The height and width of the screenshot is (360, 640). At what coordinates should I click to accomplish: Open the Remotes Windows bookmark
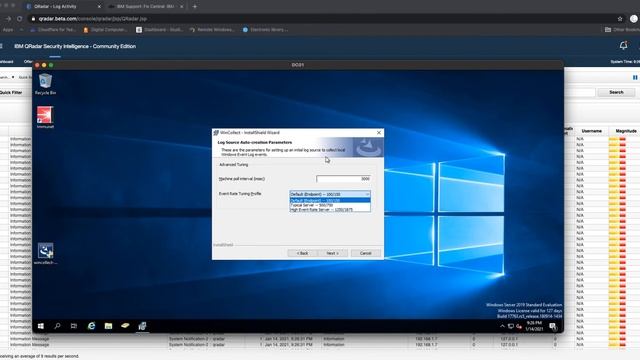tap(212, 30)
